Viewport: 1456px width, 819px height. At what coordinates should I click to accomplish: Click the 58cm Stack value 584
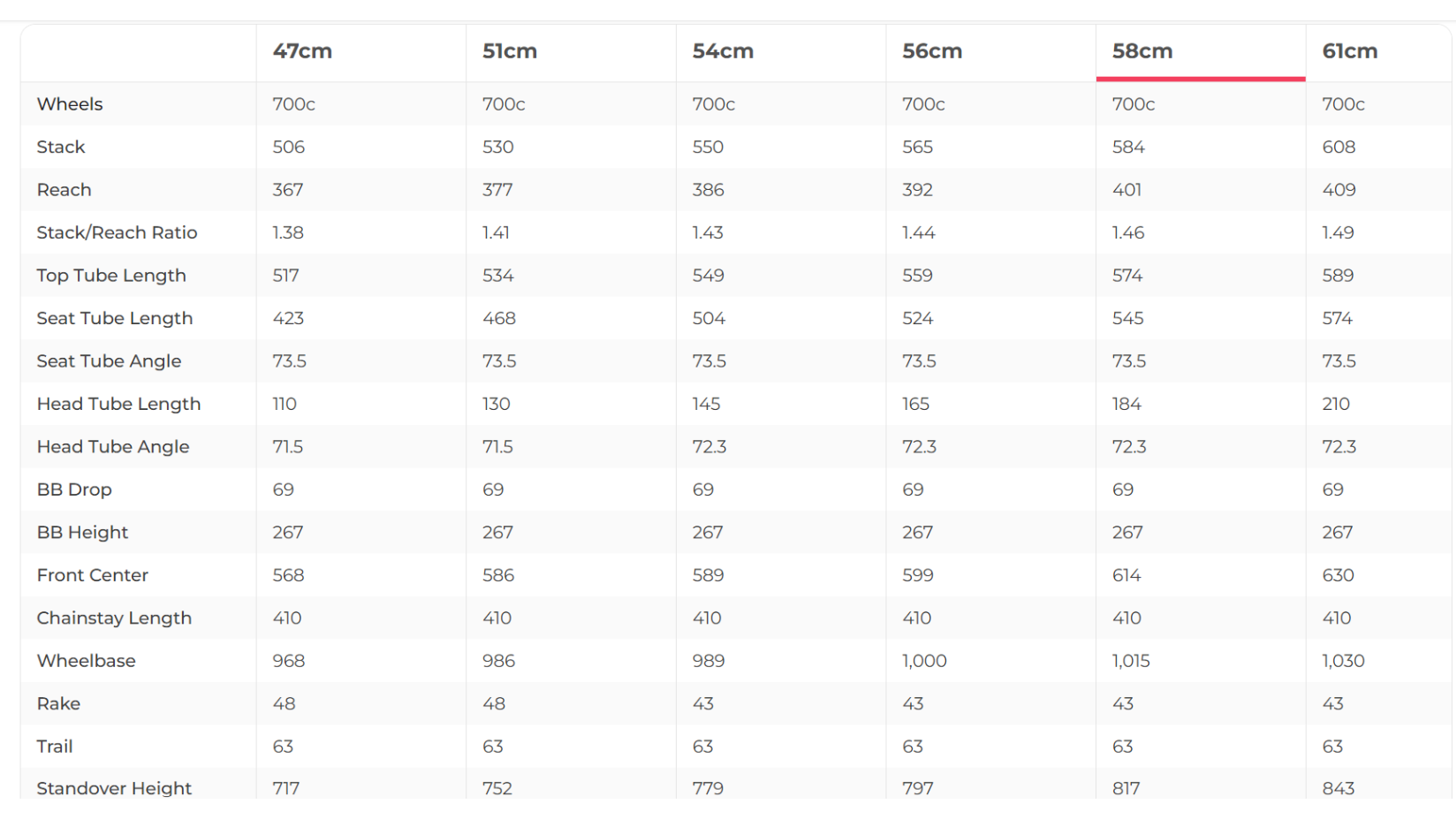(1128, 148)
